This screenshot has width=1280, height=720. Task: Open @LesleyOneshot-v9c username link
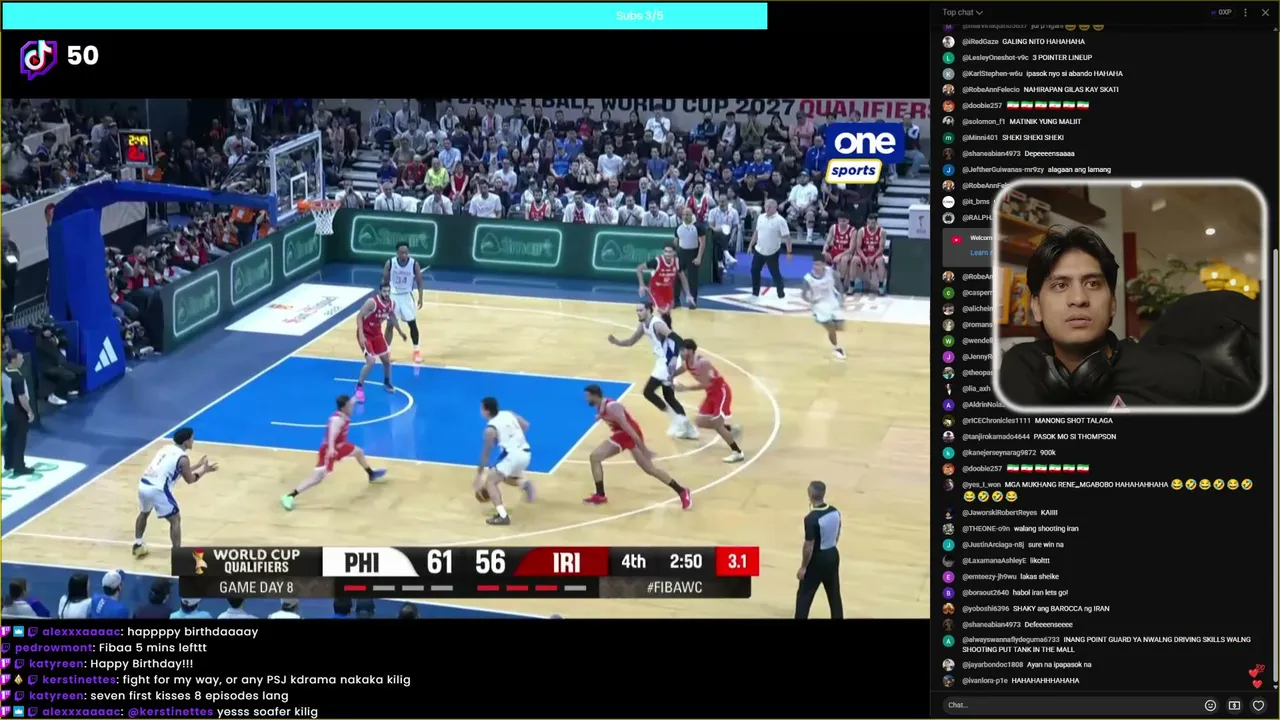click(996, 58)
